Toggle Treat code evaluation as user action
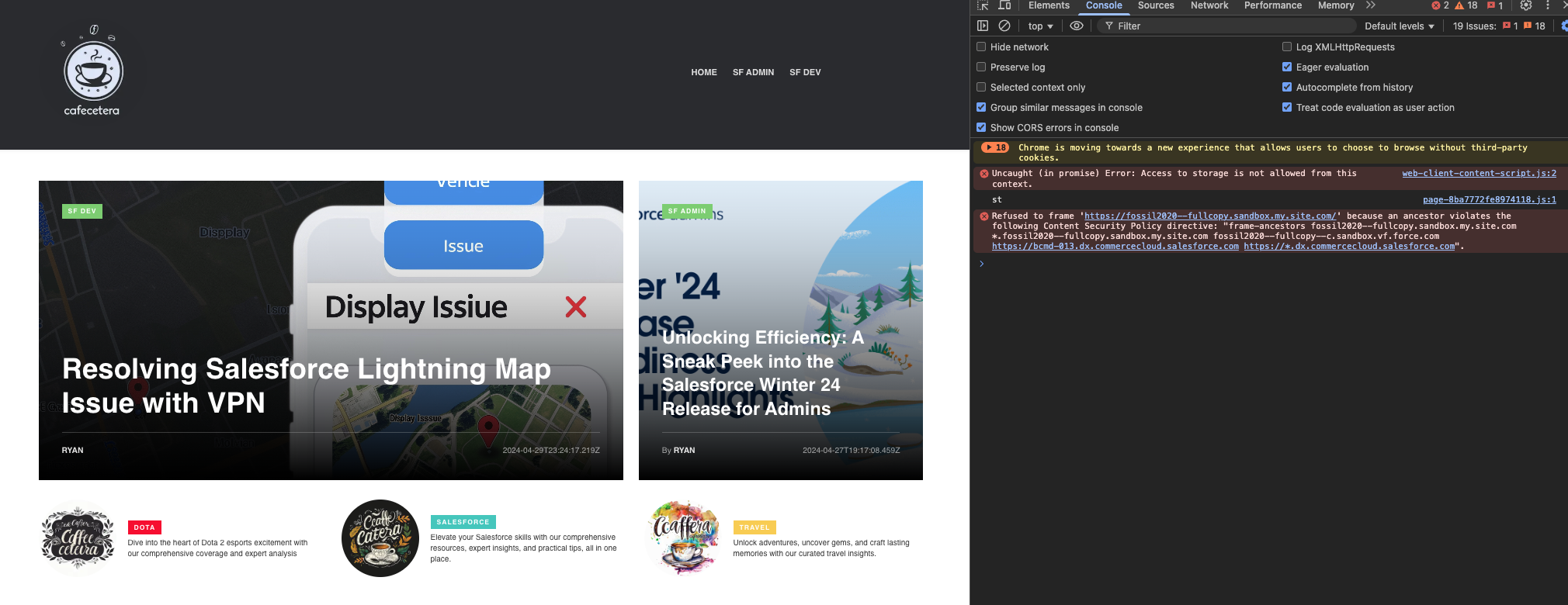The image size is (1568, 605). (x=1287, y=107)
